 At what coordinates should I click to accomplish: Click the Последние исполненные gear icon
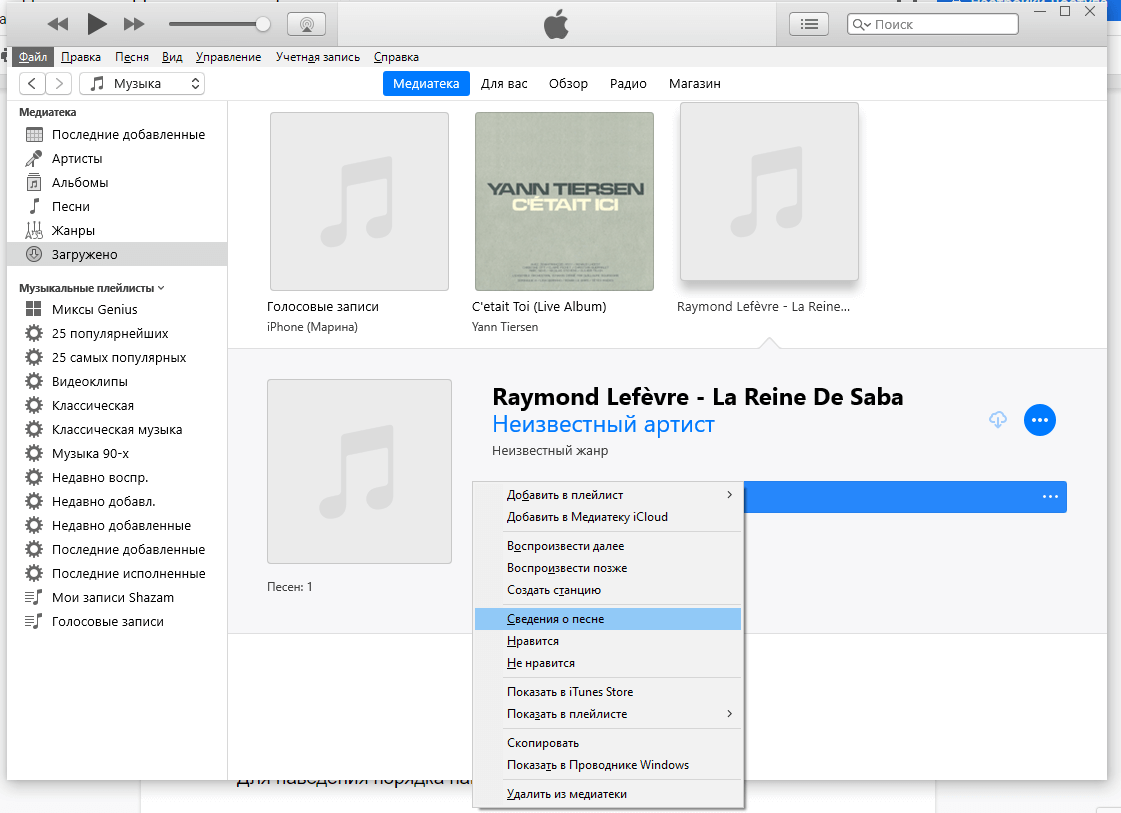34,573
